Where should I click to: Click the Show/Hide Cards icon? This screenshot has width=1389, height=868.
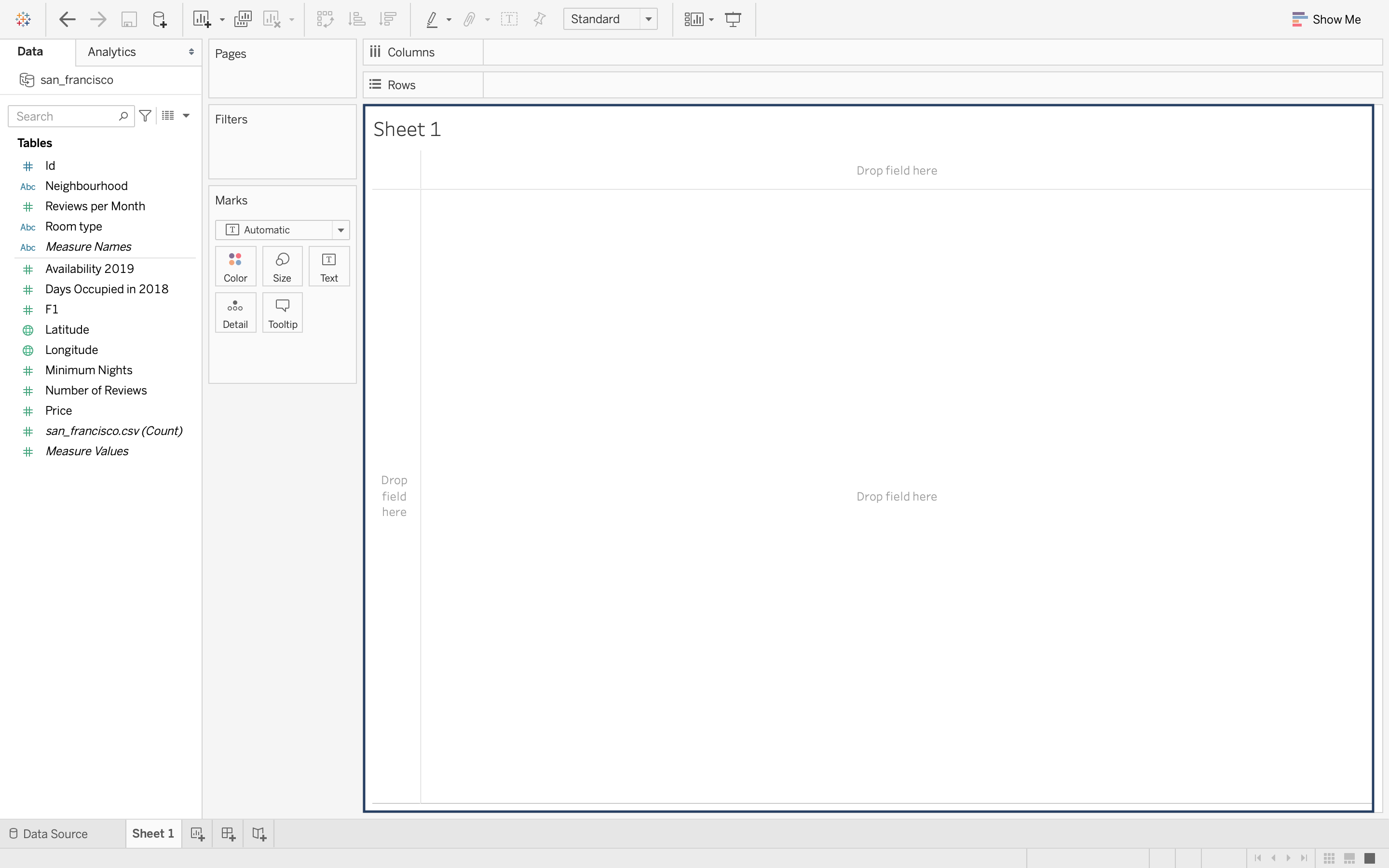point(694,19)
